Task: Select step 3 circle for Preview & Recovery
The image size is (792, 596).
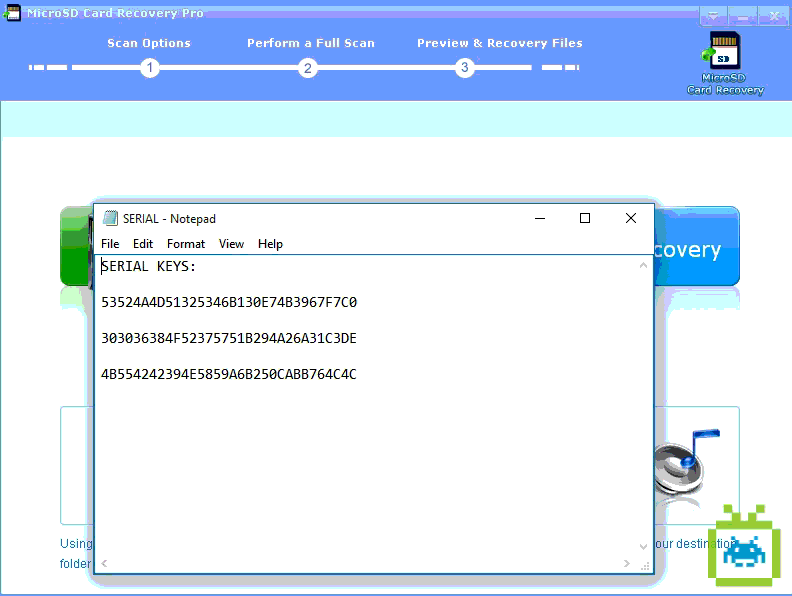Action: point(465,68)
